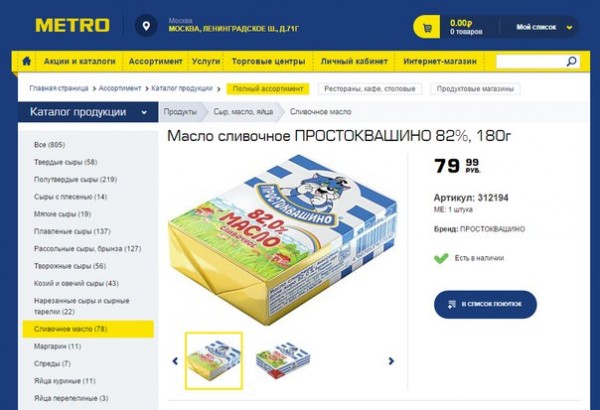
Task: Open the store location pin icon
Action: [146, 26]
